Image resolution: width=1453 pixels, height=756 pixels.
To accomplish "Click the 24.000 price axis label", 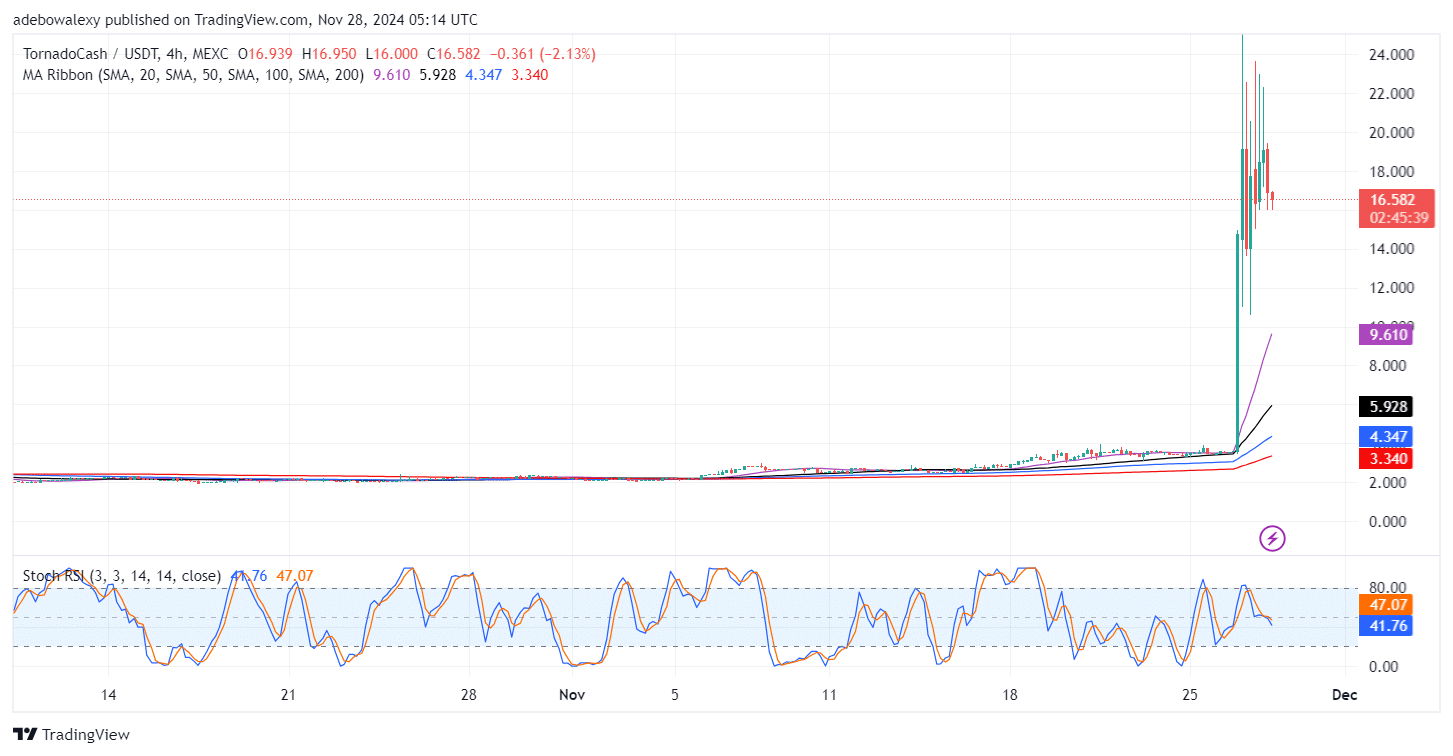I will [x=1392, y=54].
